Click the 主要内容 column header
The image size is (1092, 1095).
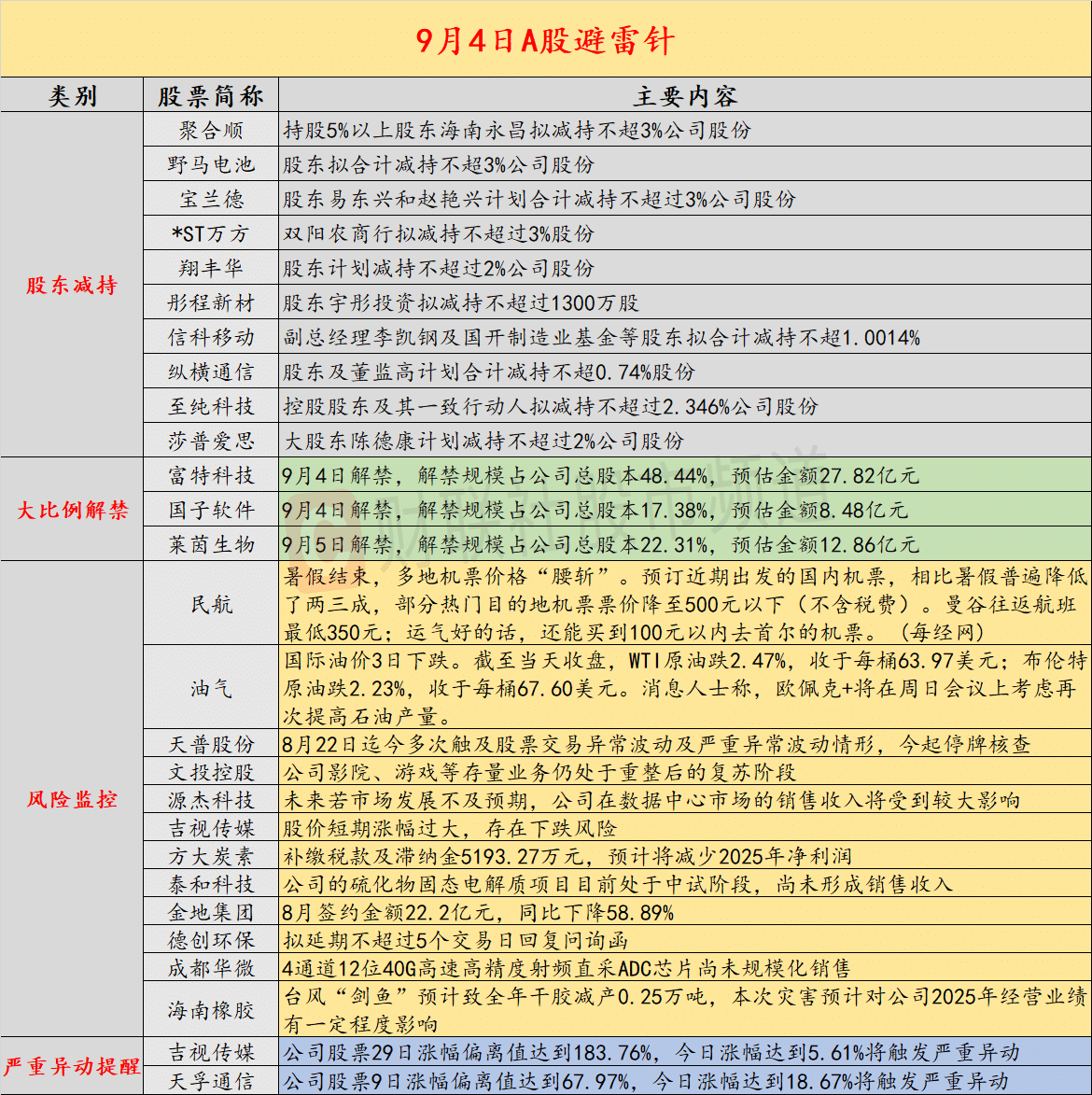[684, 95]
